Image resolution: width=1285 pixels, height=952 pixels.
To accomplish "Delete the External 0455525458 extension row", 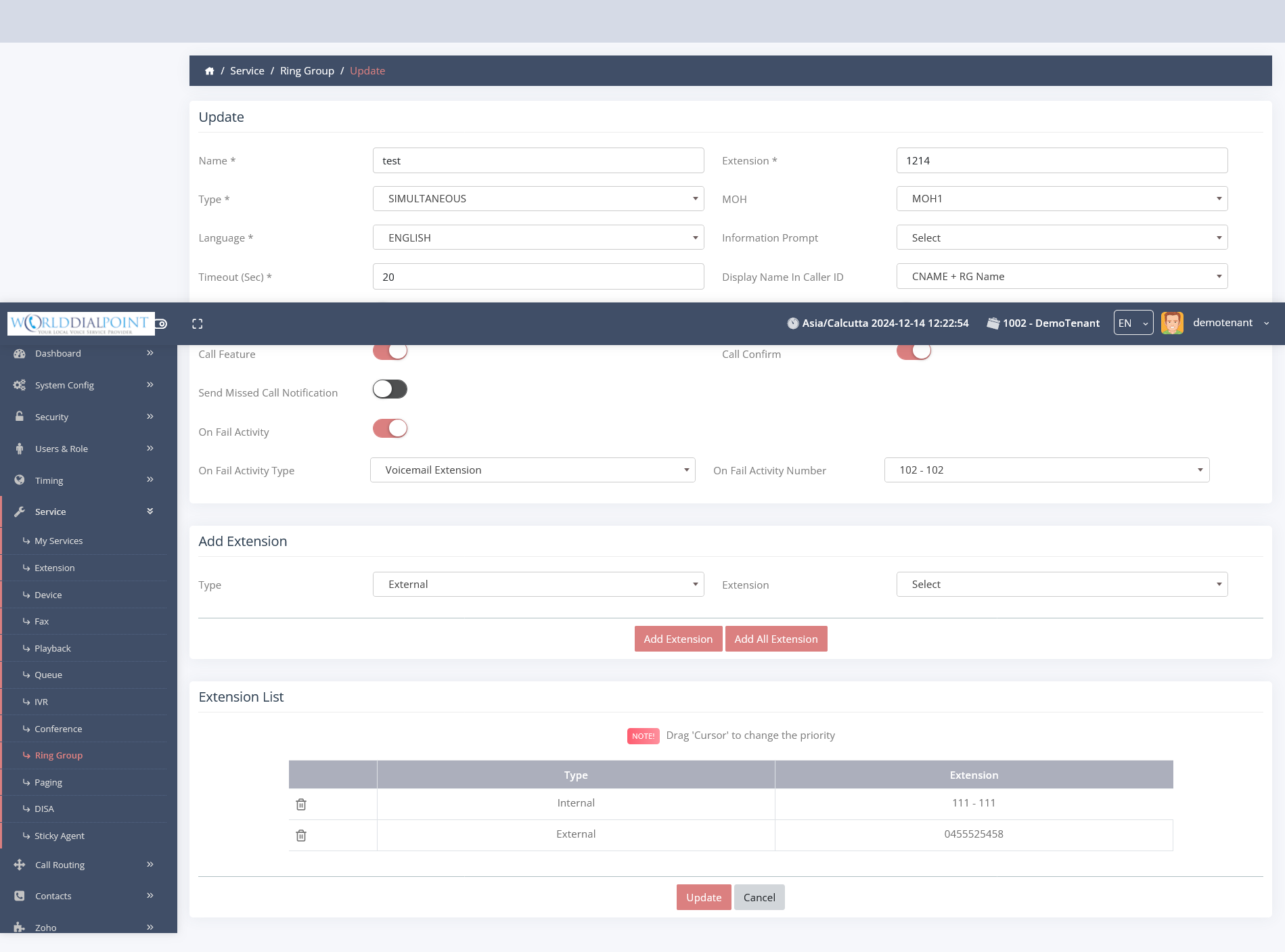I will 301,836.
